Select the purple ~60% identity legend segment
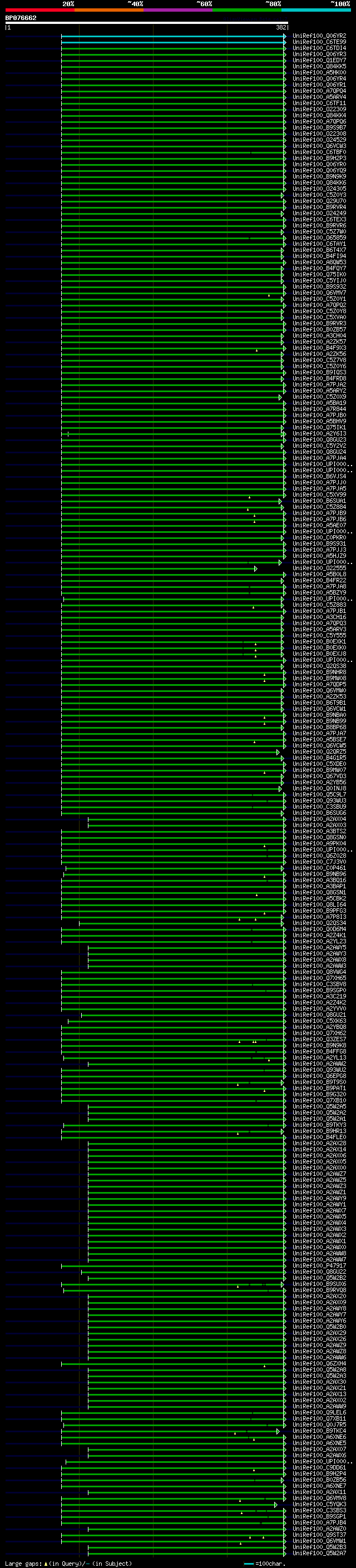 tap(179, 10)
